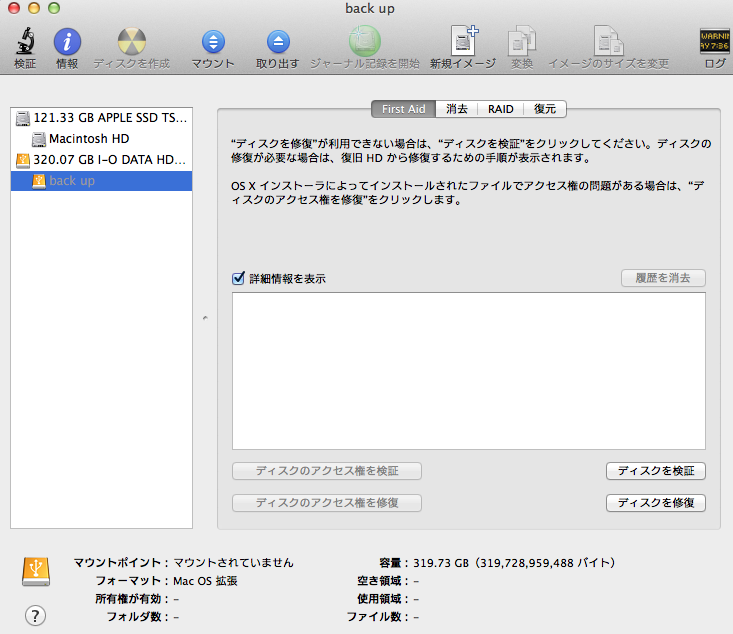Switch to the 復元 tab
The width and height of the screenshot is (733, 634).
point(544,109)
